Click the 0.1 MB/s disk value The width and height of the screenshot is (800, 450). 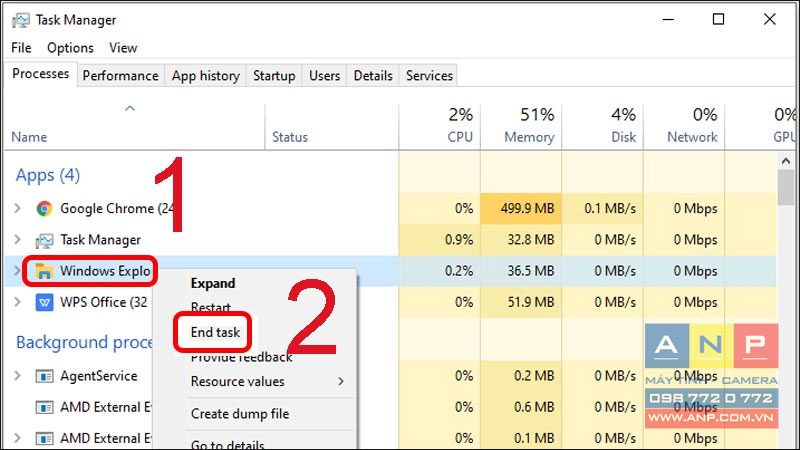click(610, 209)
